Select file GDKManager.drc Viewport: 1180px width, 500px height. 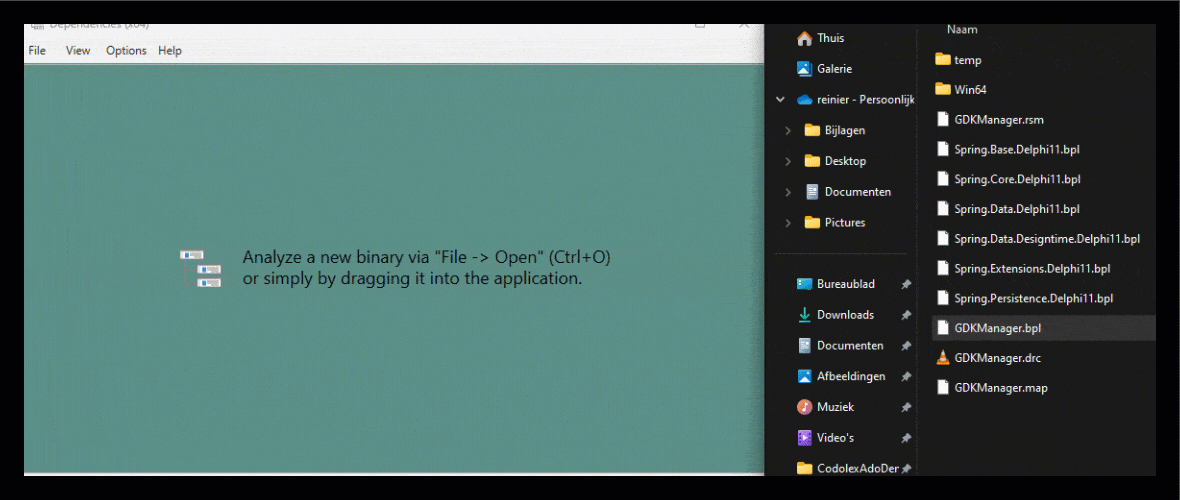click(997, 358)
